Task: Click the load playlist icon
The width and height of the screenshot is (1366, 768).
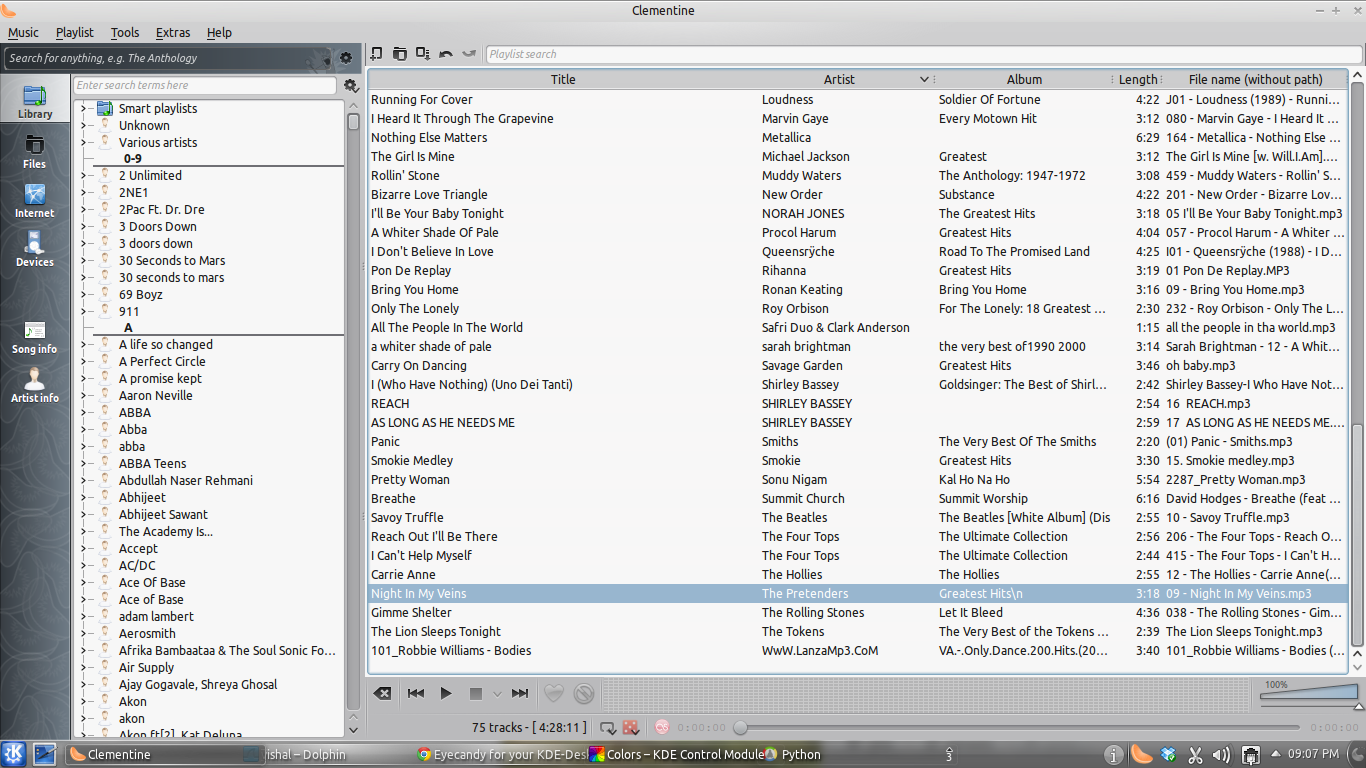Action: click(400, 54)
